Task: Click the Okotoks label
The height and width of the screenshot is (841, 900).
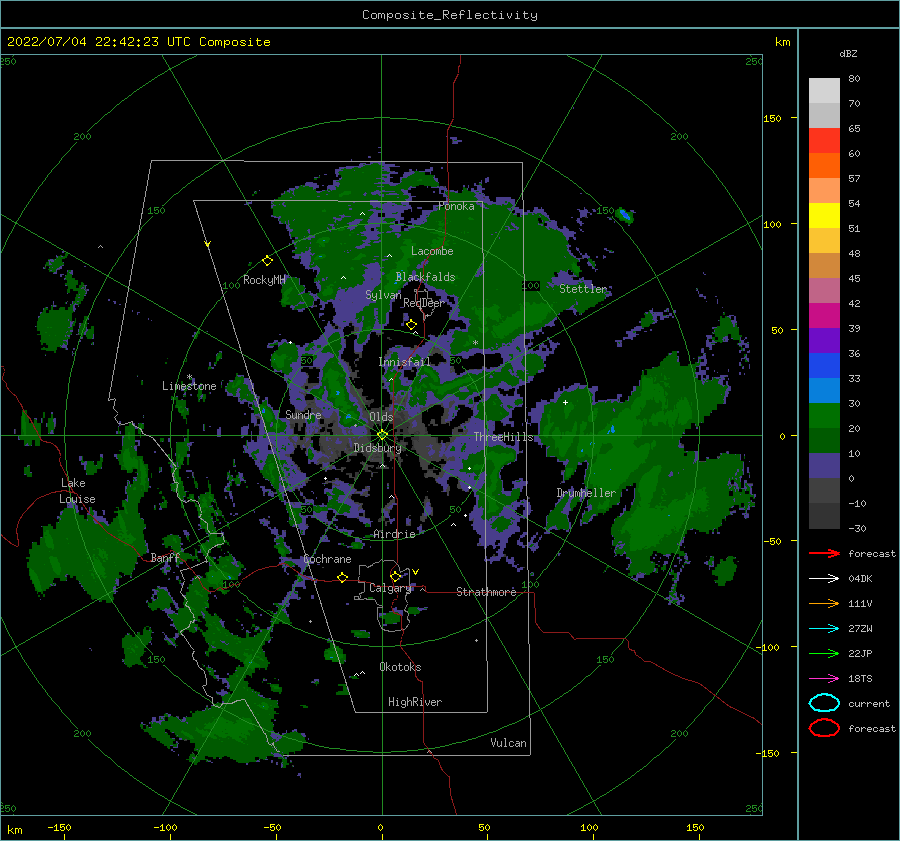Action: [x=400, y=667]
